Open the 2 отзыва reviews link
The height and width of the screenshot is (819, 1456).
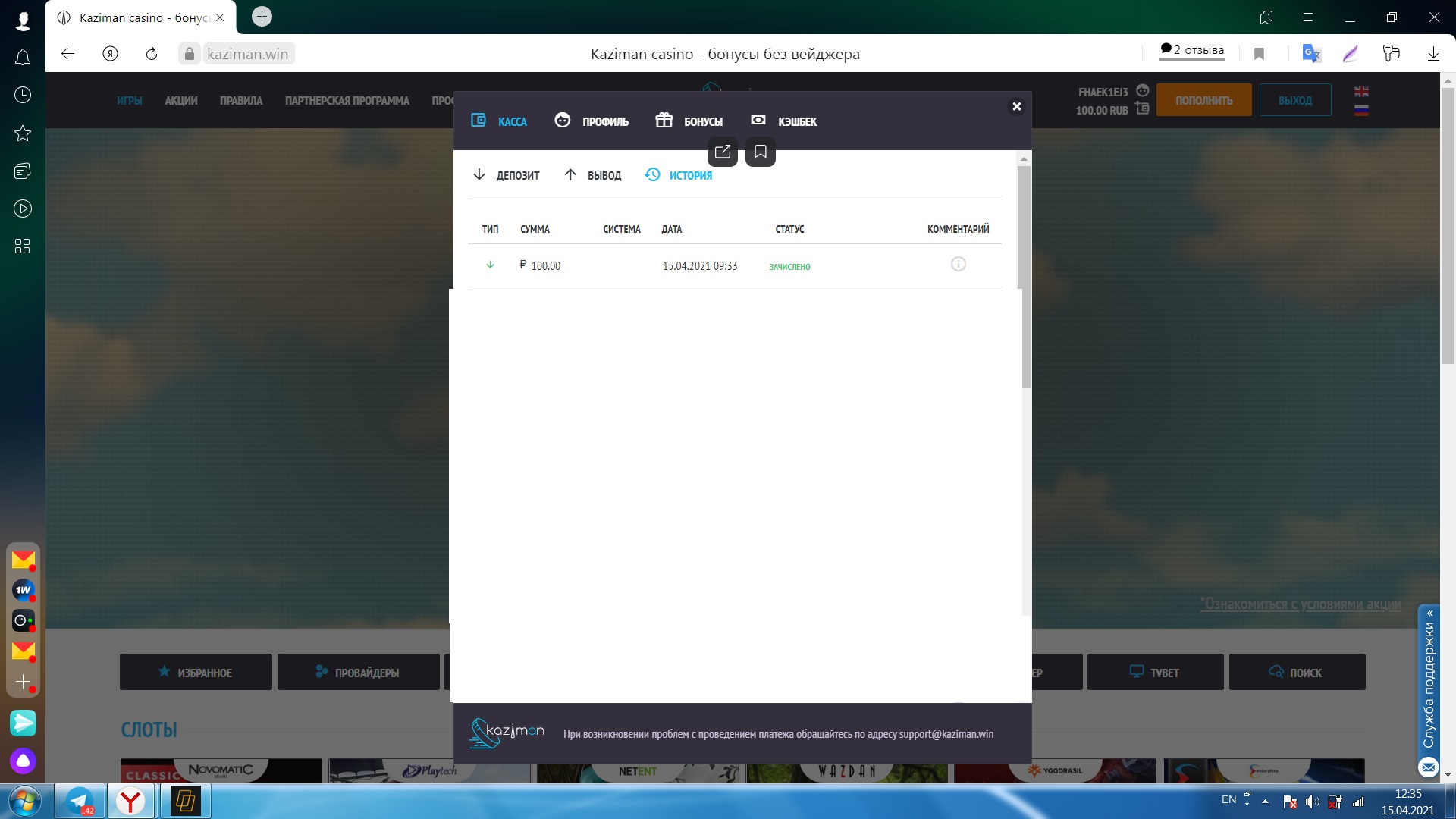click(x=1192, y=50)
